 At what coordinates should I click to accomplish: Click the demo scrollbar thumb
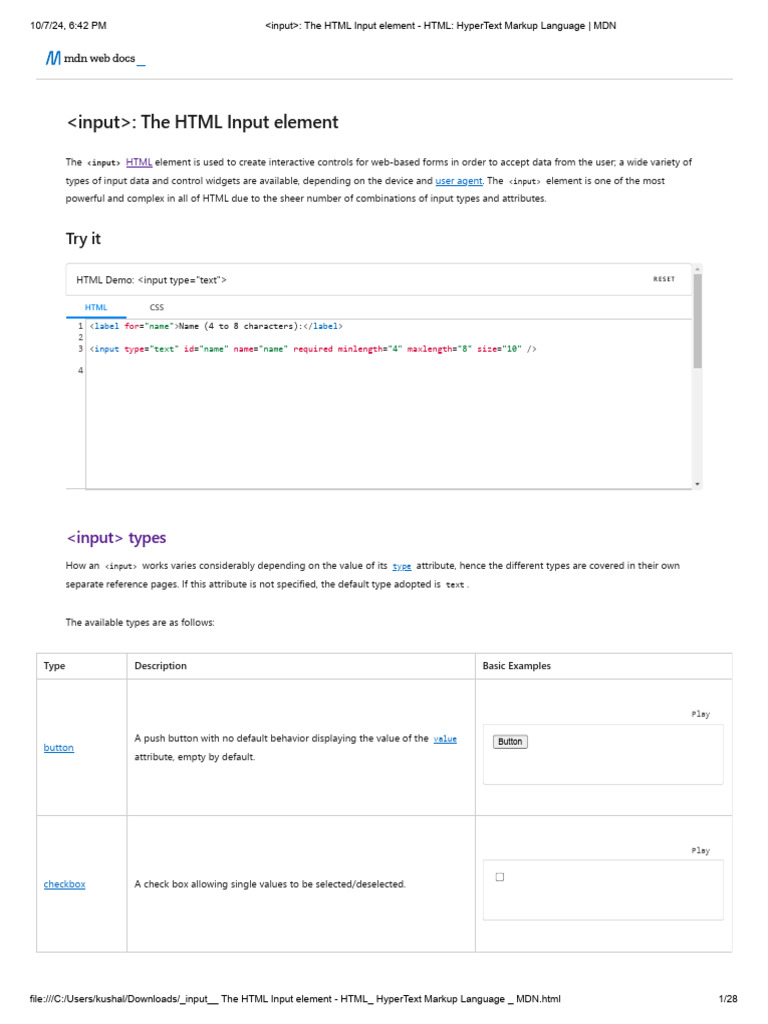697,321
